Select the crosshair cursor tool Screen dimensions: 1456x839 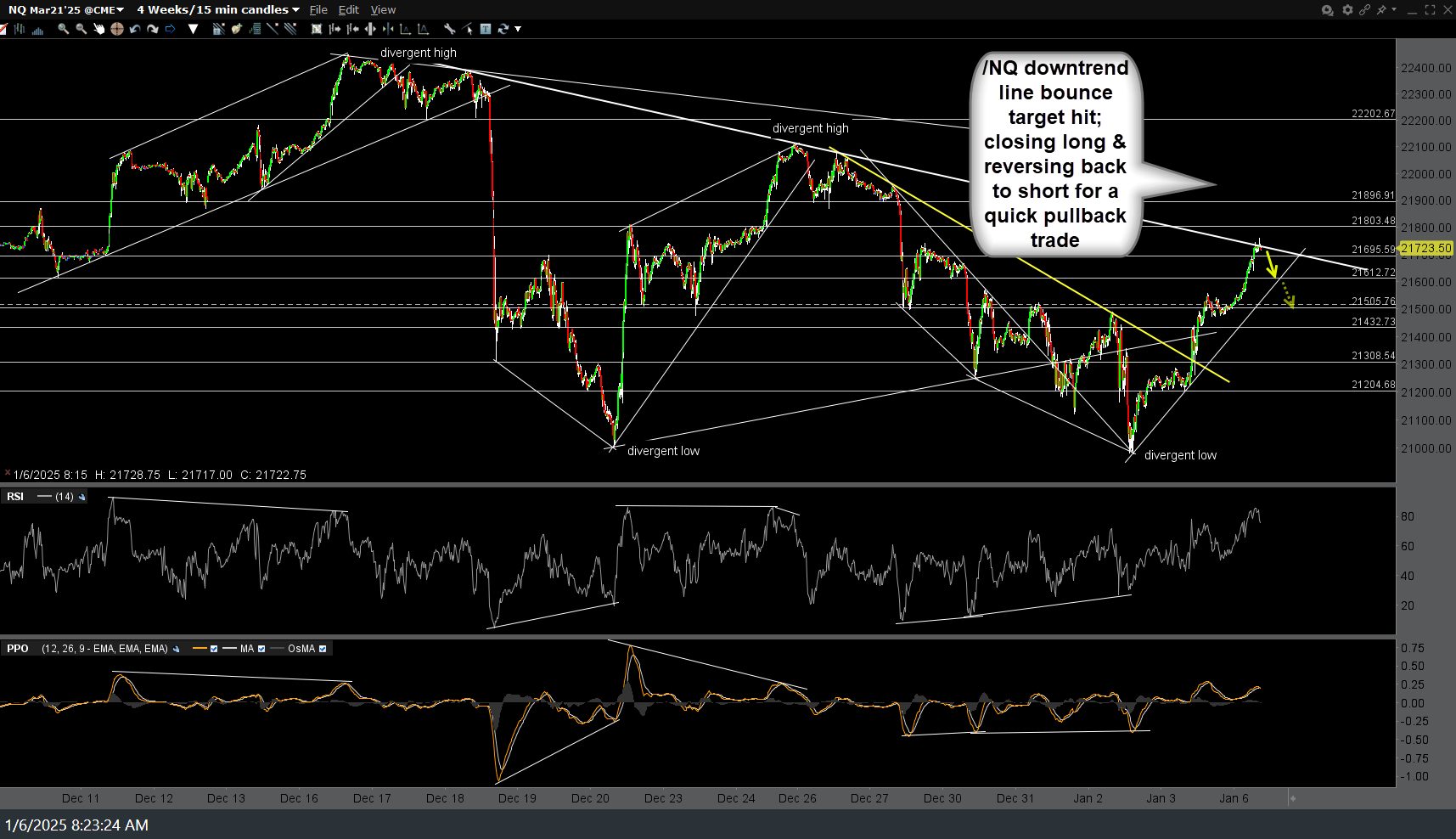click(x=118, y=29)
